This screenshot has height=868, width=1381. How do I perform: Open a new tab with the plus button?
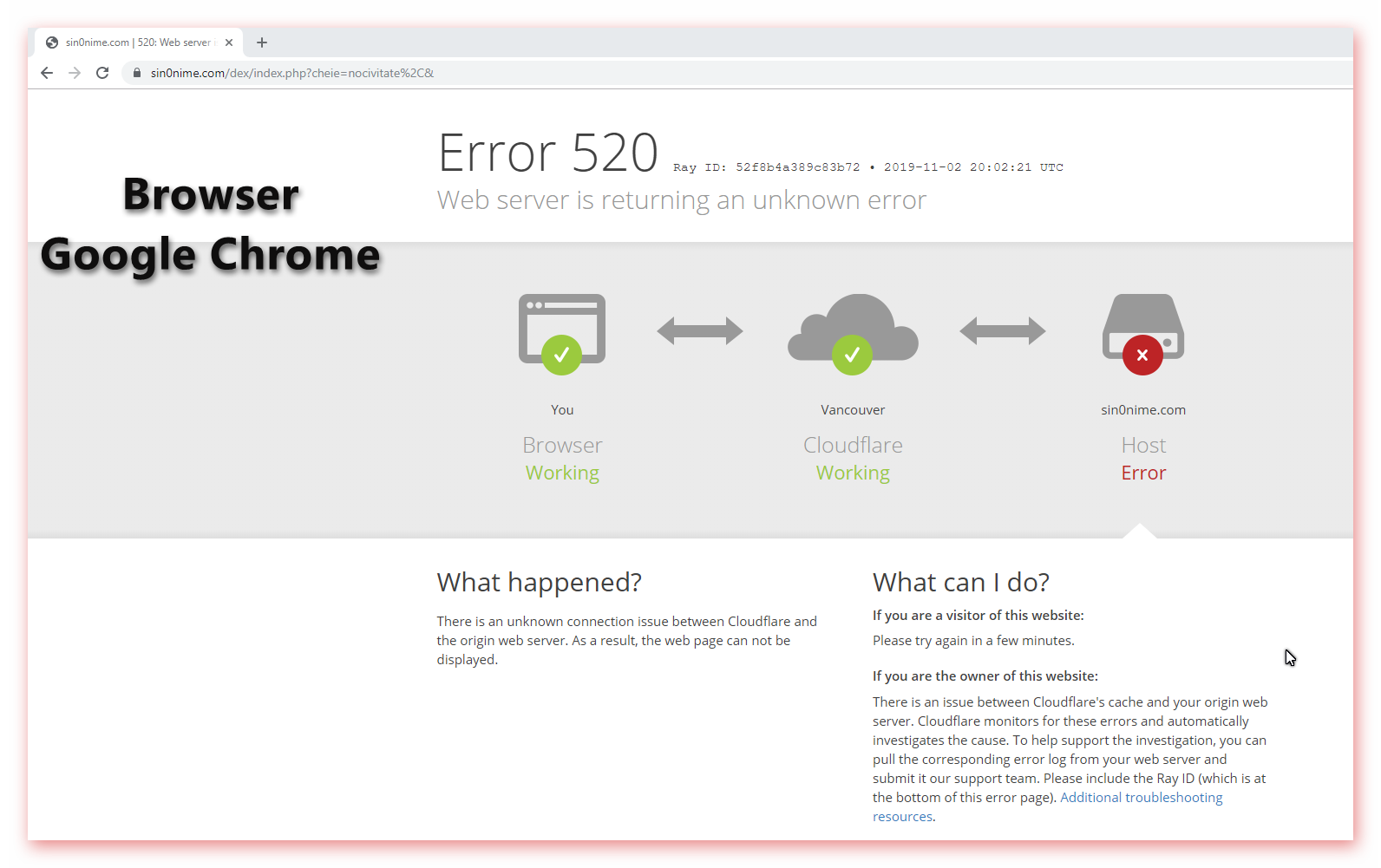[x=262, y=42]
